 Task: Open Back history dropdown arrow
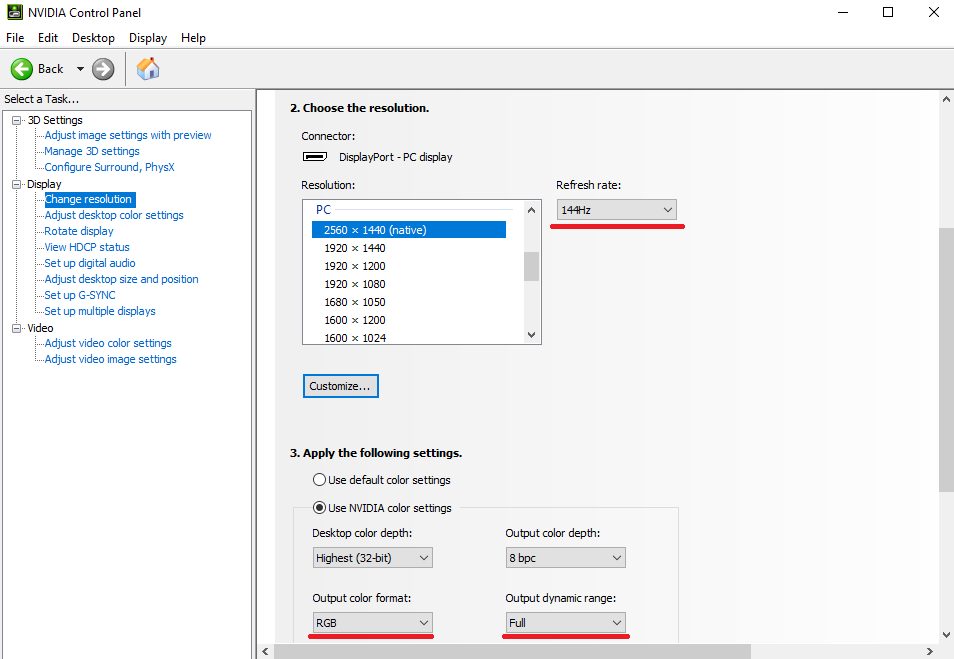(80, 69)
